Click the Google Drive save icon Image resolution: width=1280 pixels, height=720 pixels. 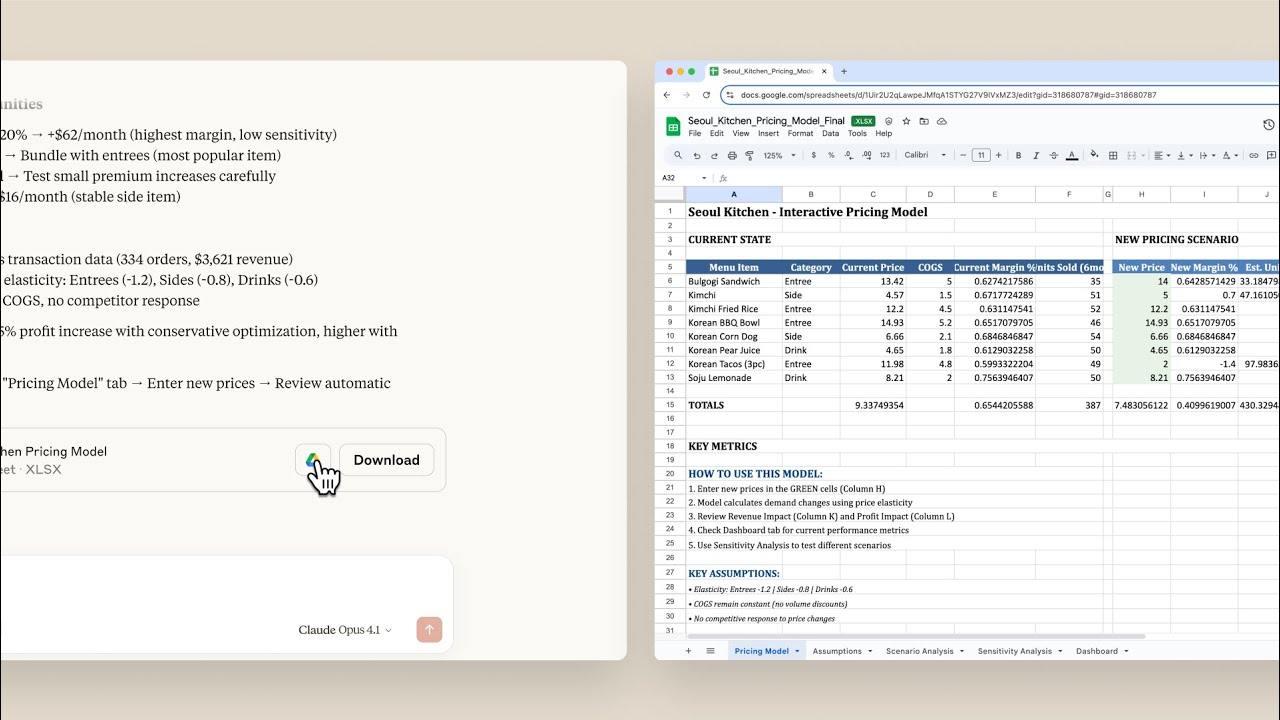314,459
